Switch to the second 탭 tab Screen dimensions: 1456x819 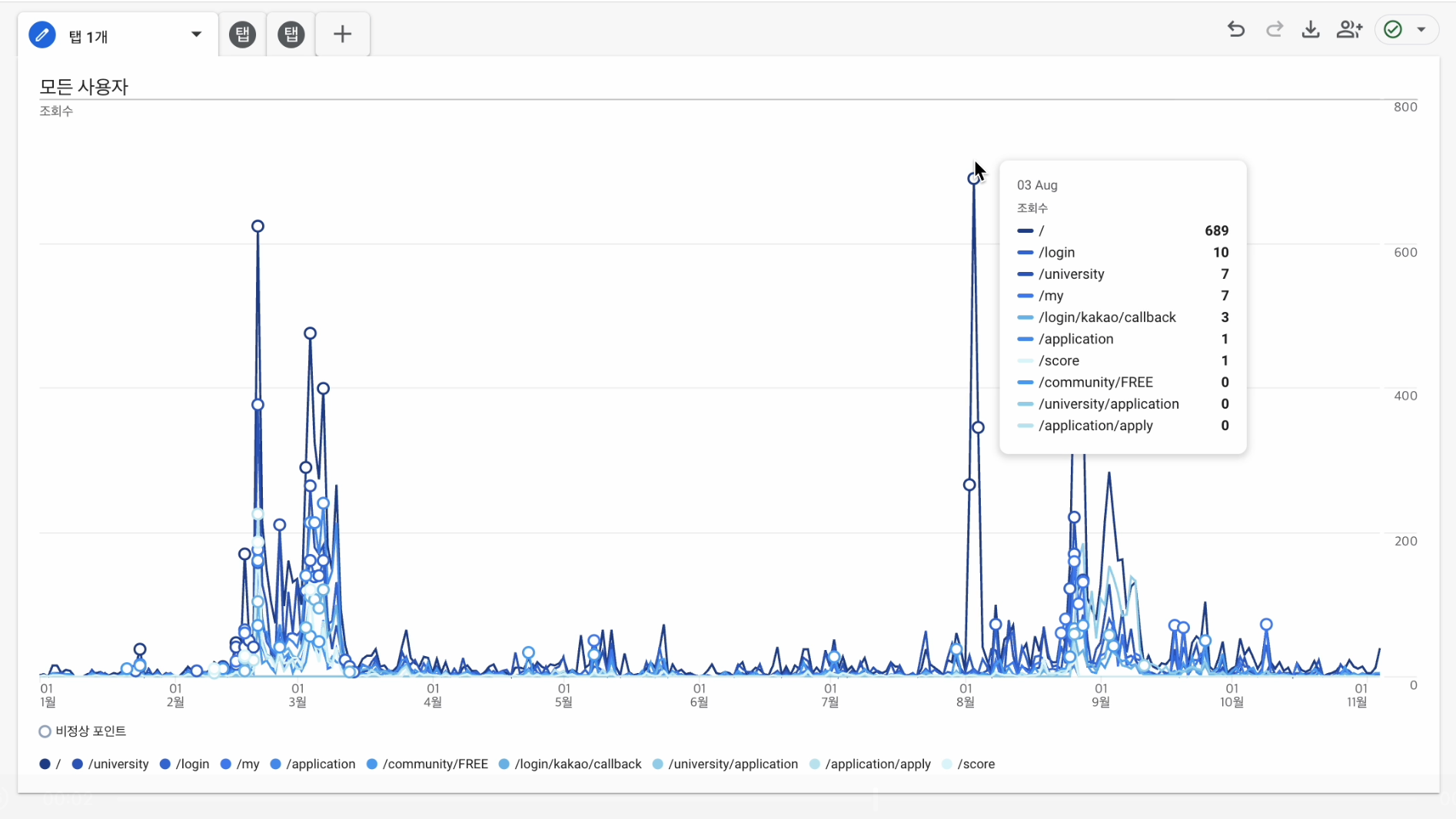[243, 35]
